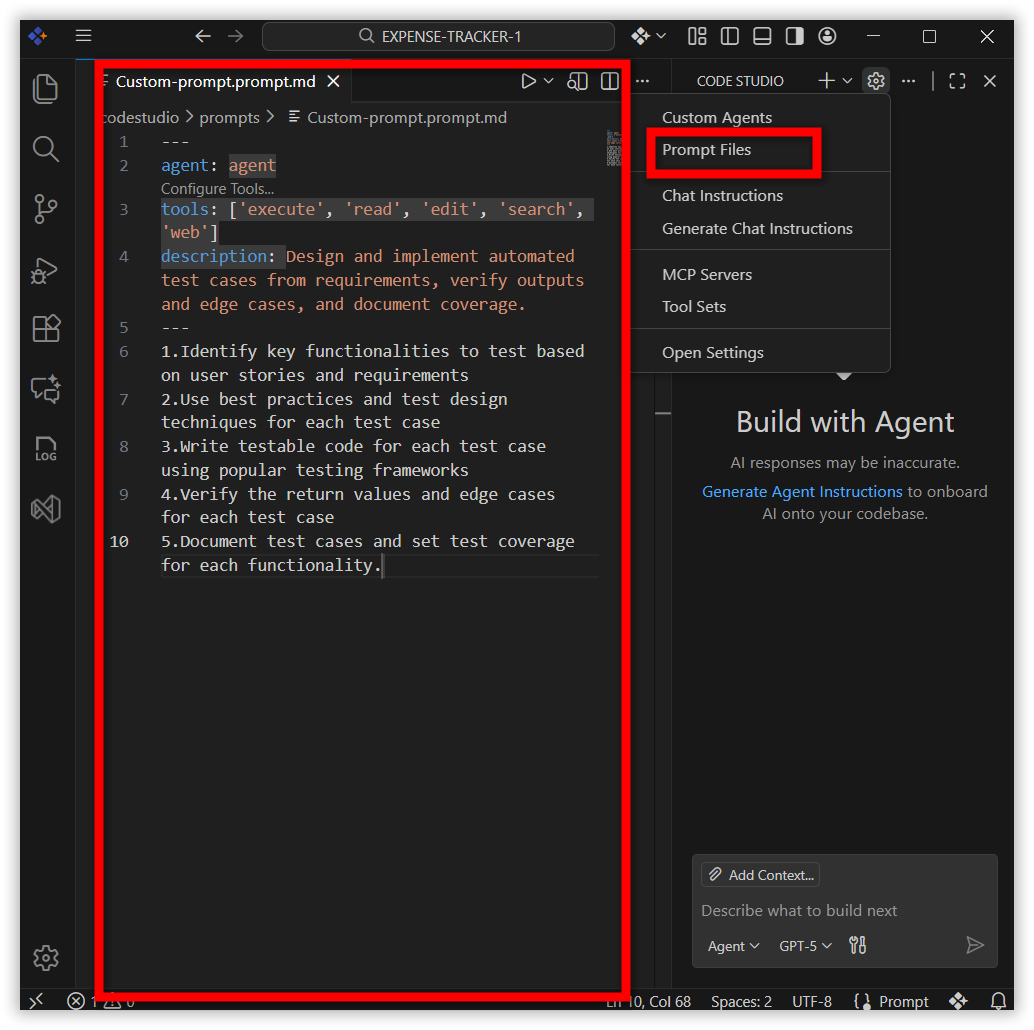
Task: Select the Extensions icon in the activity bar
Action: coord(46,328)
